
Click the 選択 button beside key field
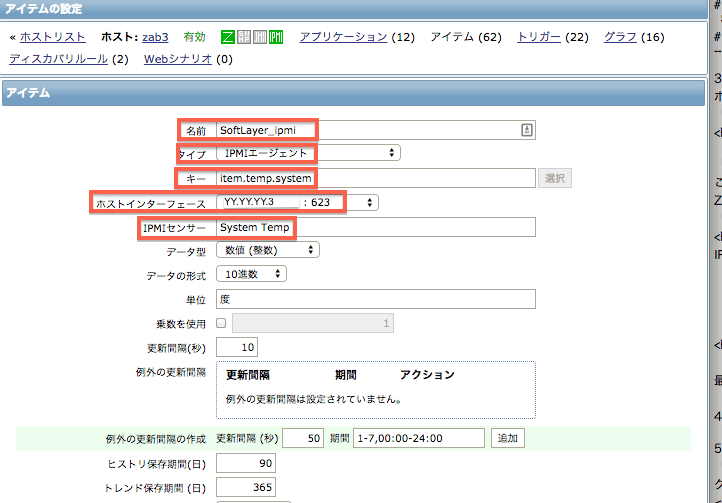(555, 178)
